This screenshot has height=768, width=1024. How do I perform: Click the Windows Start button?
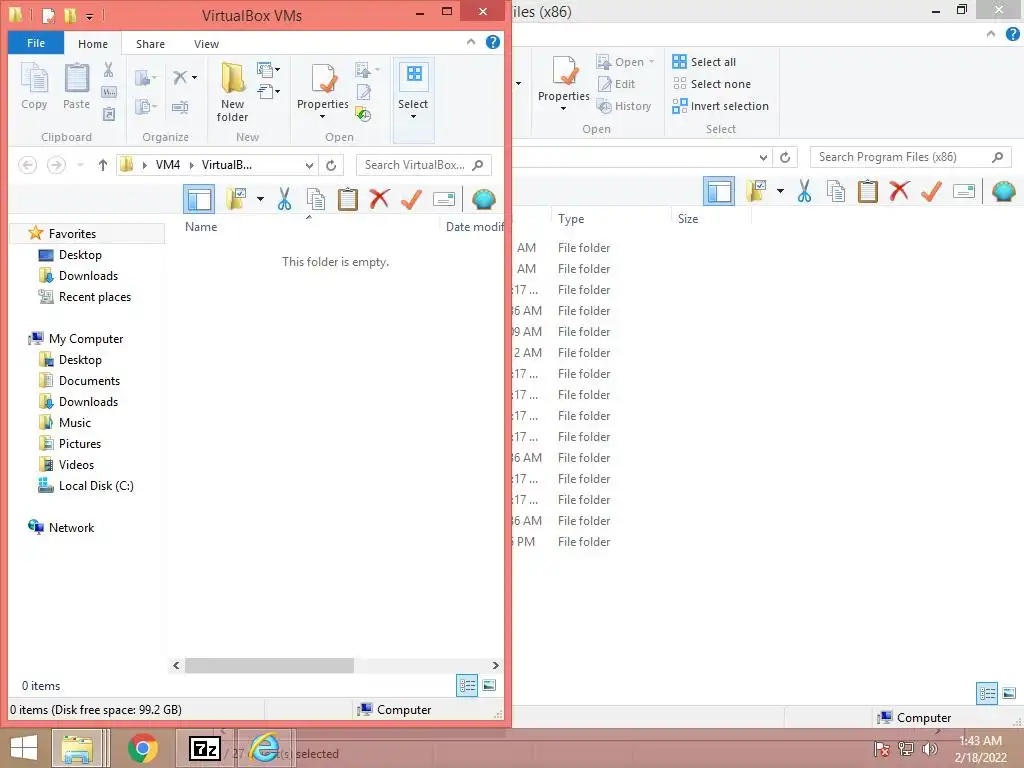tap(24, 748)
